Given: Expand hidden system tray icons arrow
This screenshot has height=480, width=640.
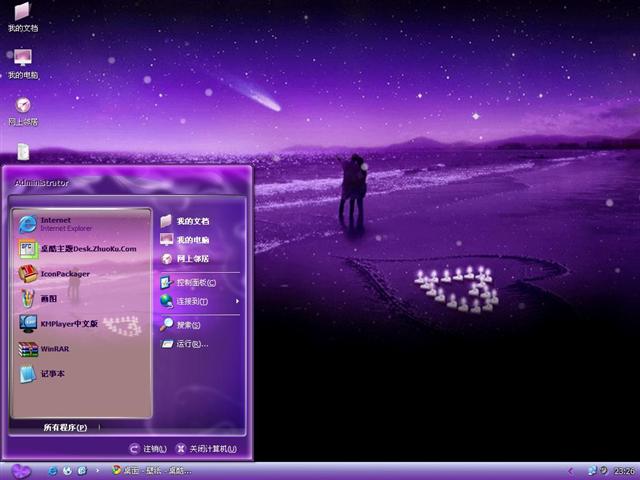Looking at the screenshot, I should (x=571, y=470).
